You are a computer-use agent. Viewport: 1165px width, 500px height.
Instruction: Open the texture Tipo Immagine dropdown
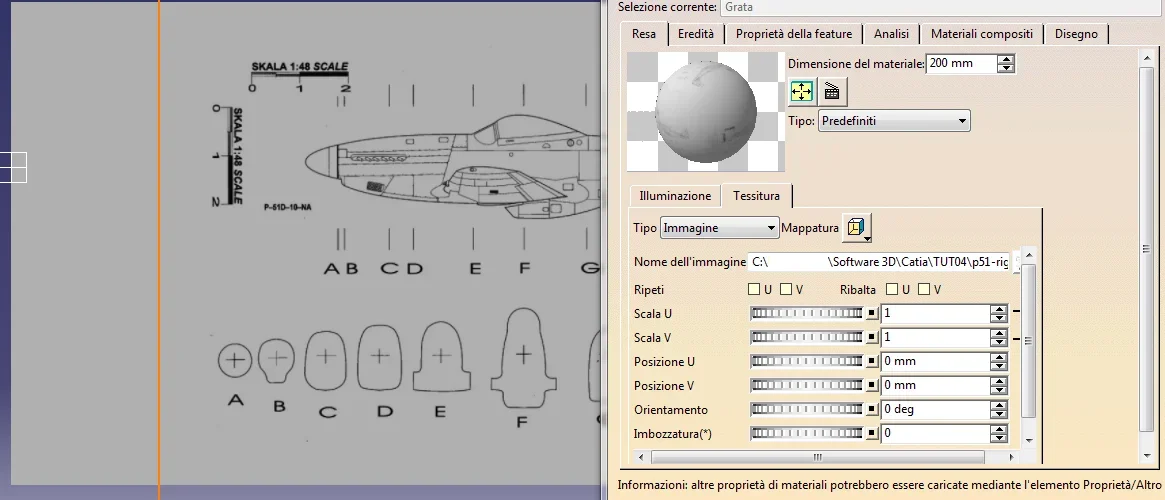click(719, 228)
